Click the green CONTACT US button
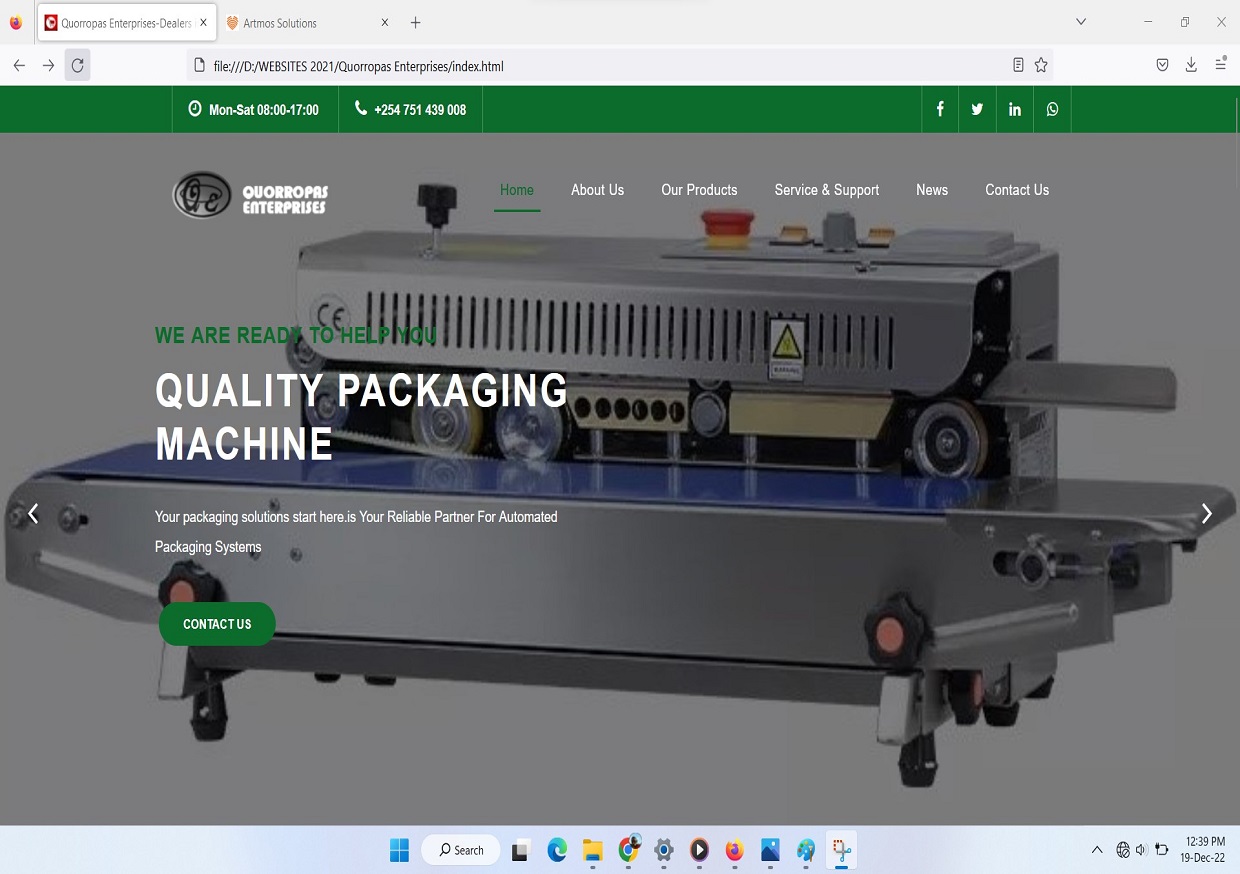 coord(217,624)
